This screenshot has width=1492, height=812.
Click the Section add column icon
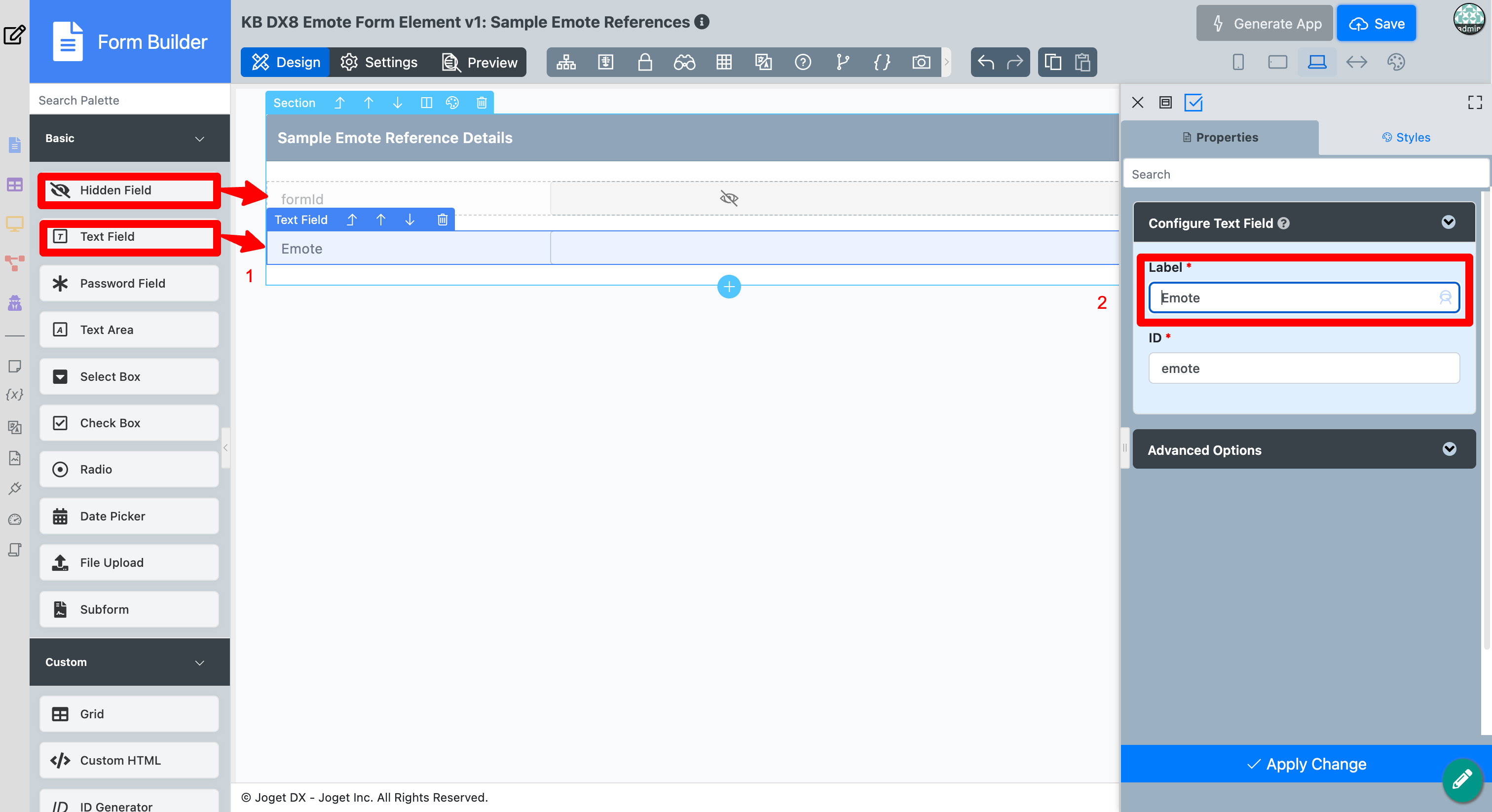[426, 103]
